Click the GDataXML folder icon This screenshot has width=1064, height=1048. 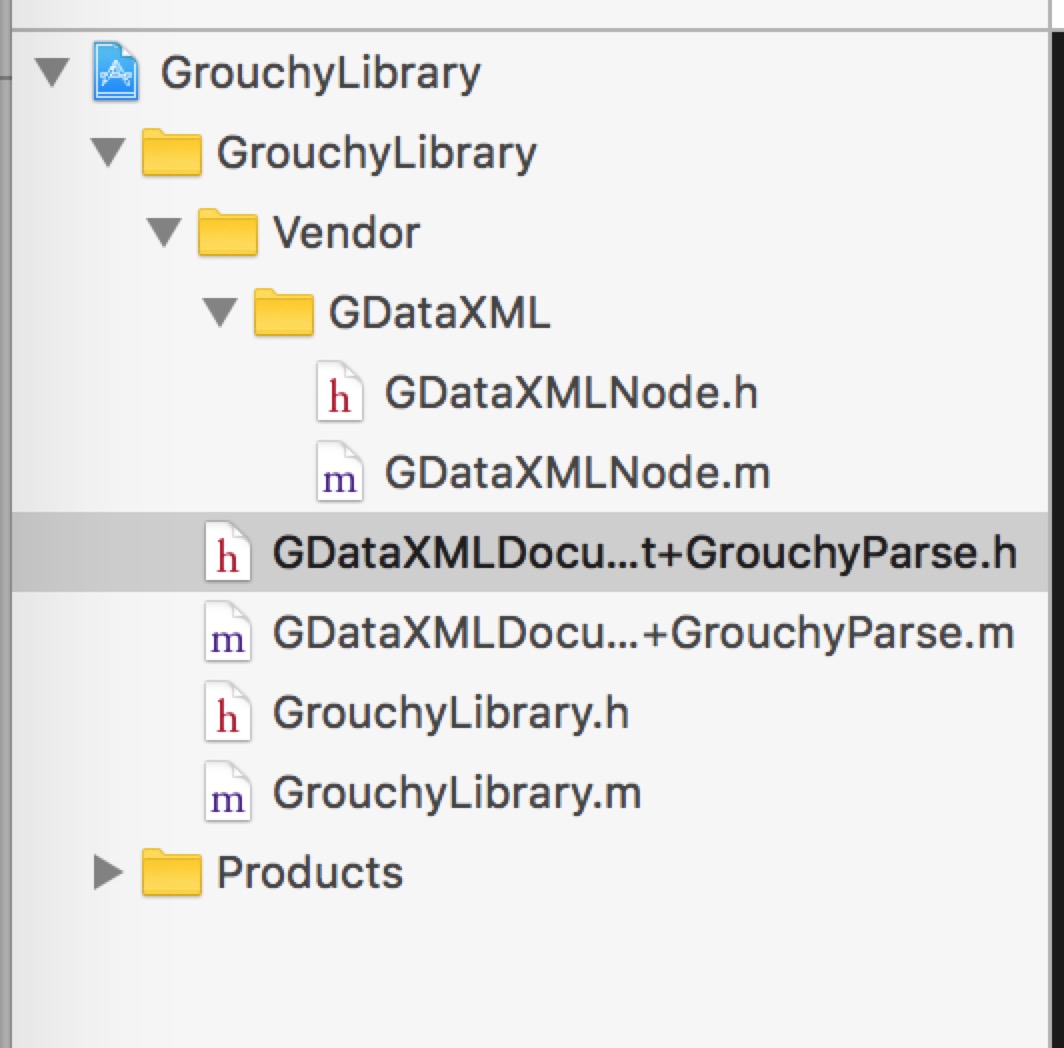pos(284,313)
